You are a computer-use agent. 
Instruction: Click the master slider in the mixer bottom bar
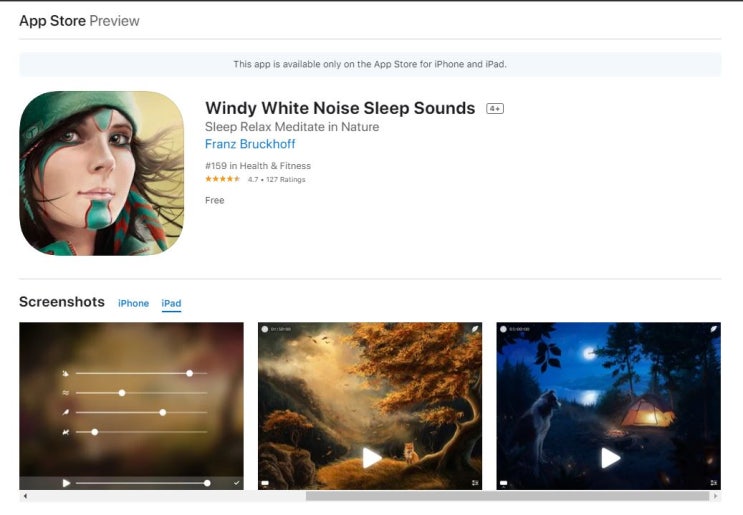(143, 483)
